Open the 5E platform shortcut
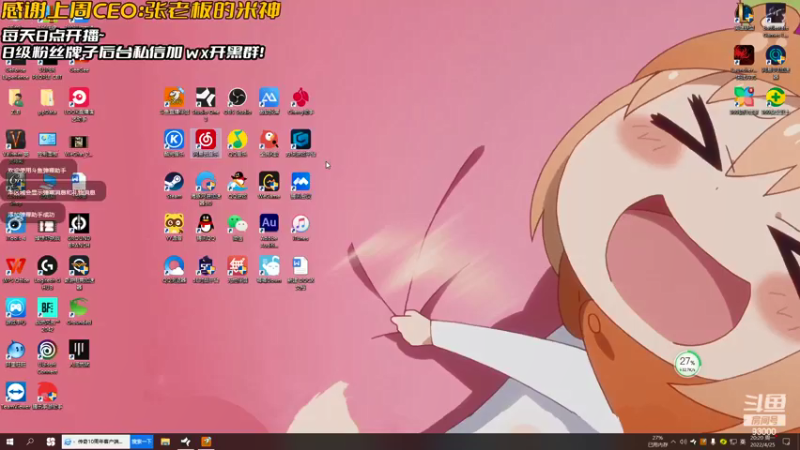 tap(206, 266)
